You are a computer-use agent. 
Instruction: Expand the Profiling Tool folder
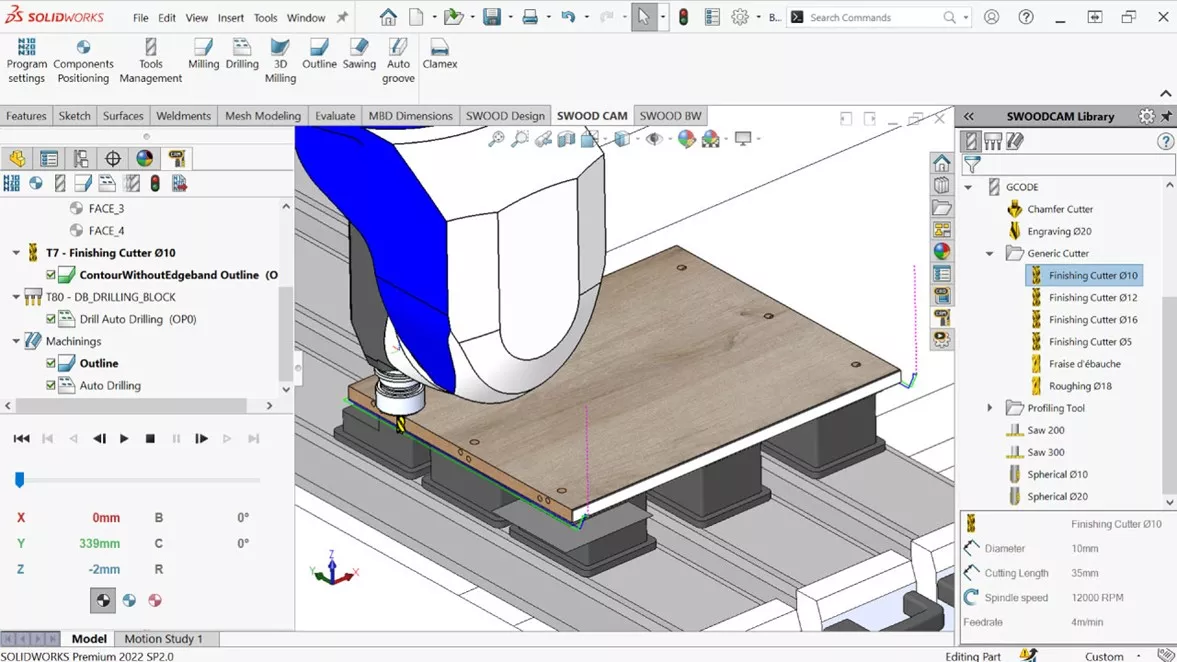pyautogui.click(x=990, y=408)
